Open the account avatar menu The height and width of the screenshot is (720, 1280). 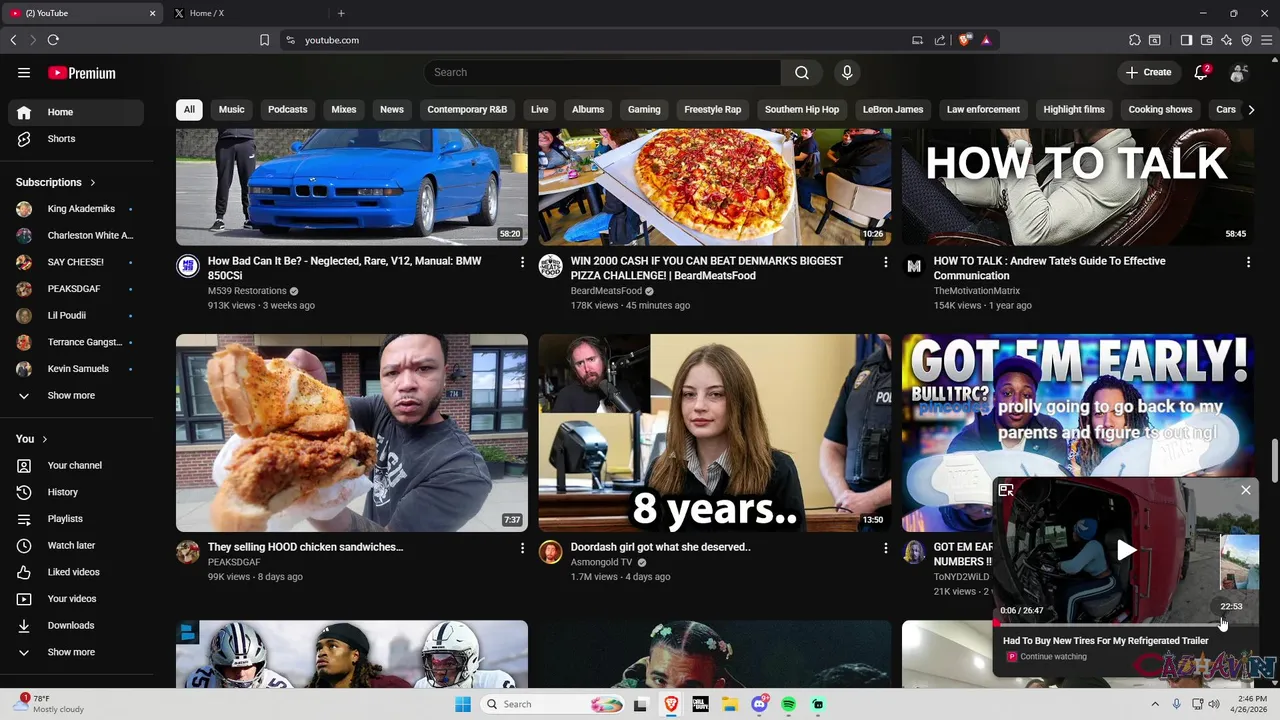[x=1239, y=73]
